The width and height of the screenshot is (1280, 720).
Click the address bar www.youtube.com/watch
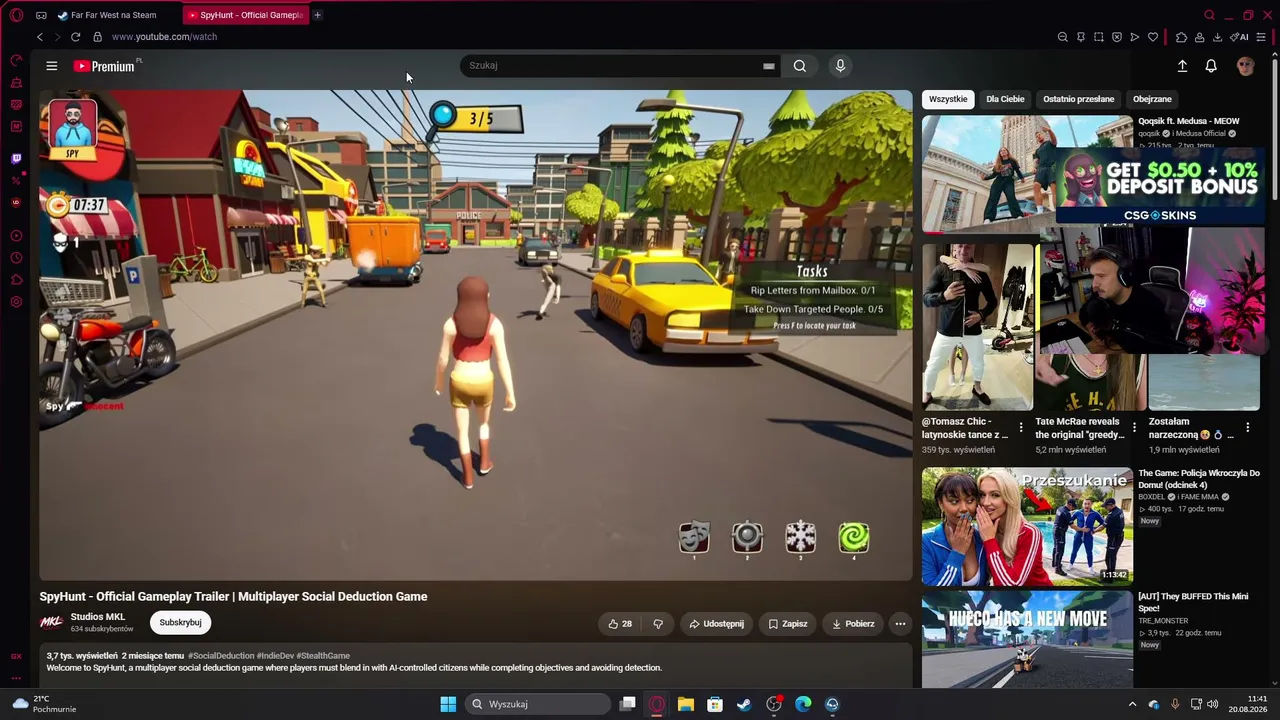coord(164,37)
